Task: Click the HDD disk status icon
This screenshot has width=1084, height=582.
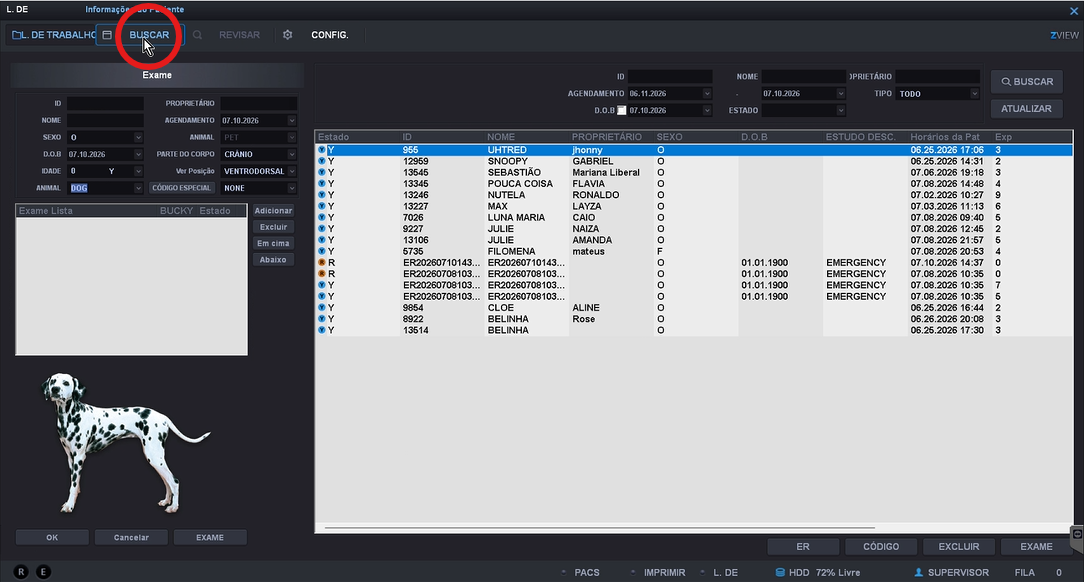Action: click(780, 572)
